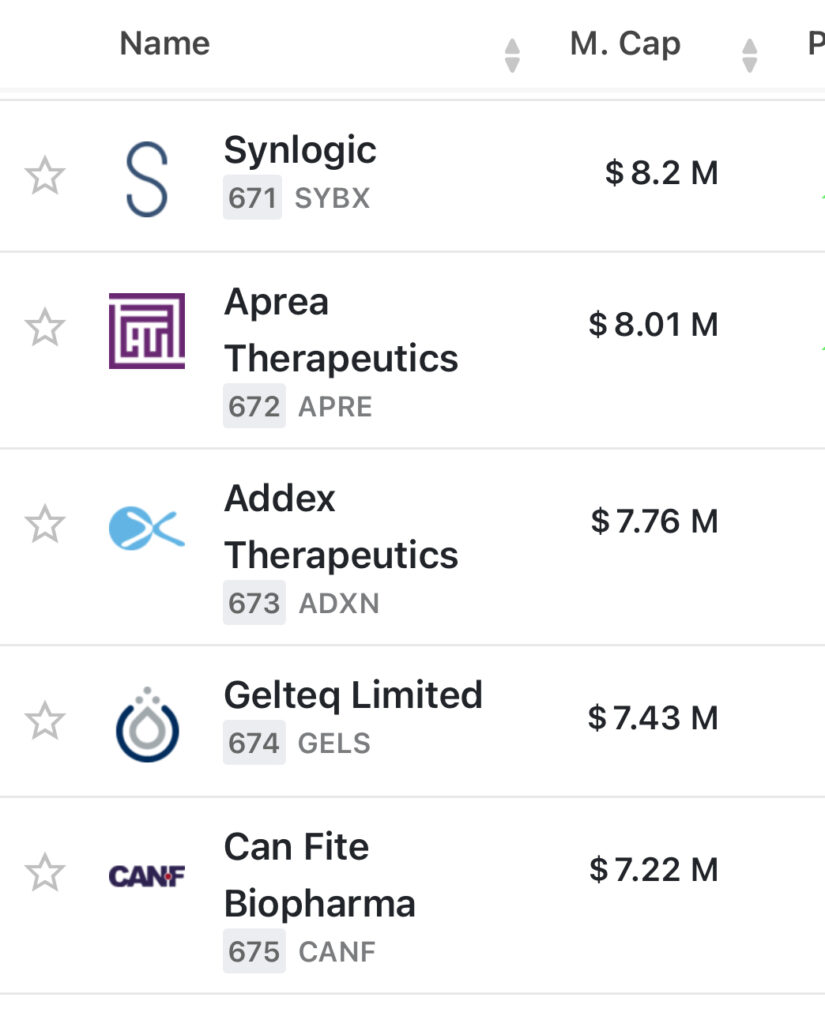The image size is (825, 1024).
Task: Click the Synlogic company logo
Action: [146, 178]
